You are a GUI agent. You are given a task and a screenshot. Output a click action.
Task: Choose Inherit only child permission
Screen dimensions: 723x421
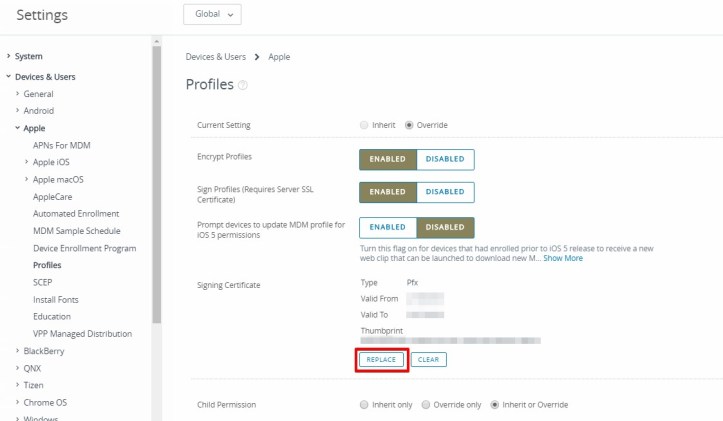click(x=364, y=405)
